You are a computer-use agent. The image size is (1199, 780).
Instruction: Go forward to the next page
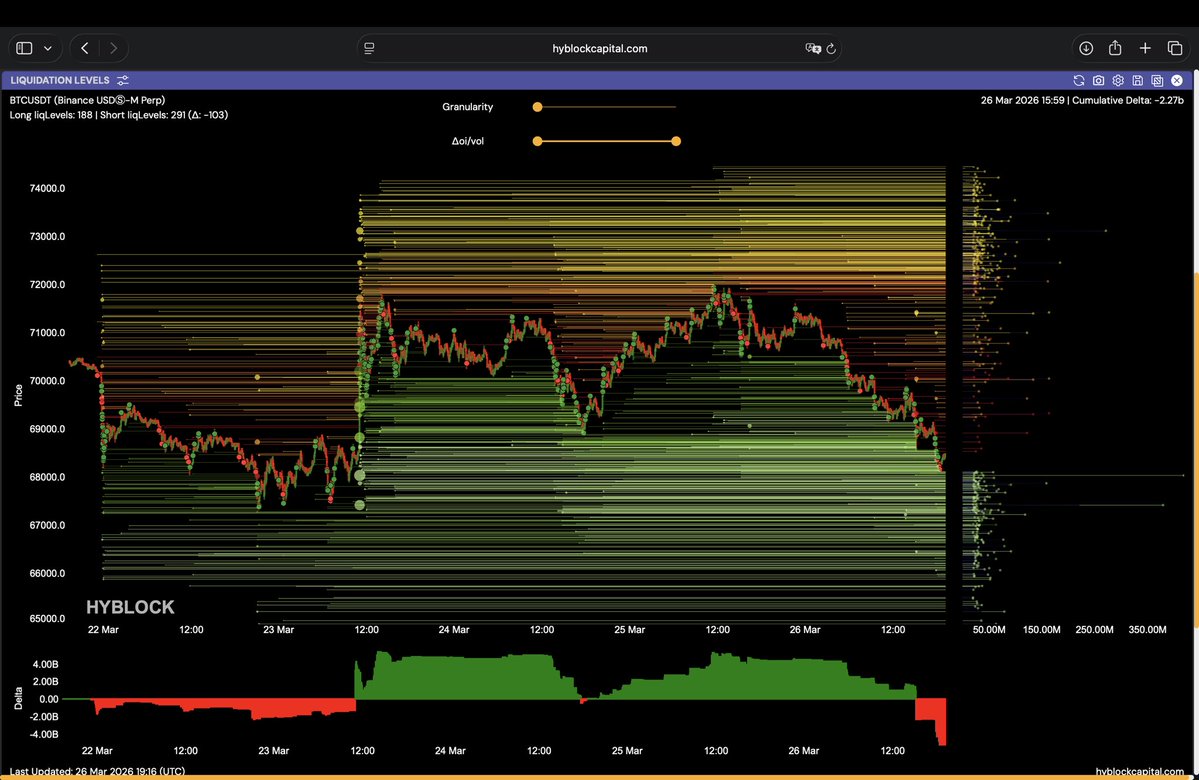[x=113, y=48]
